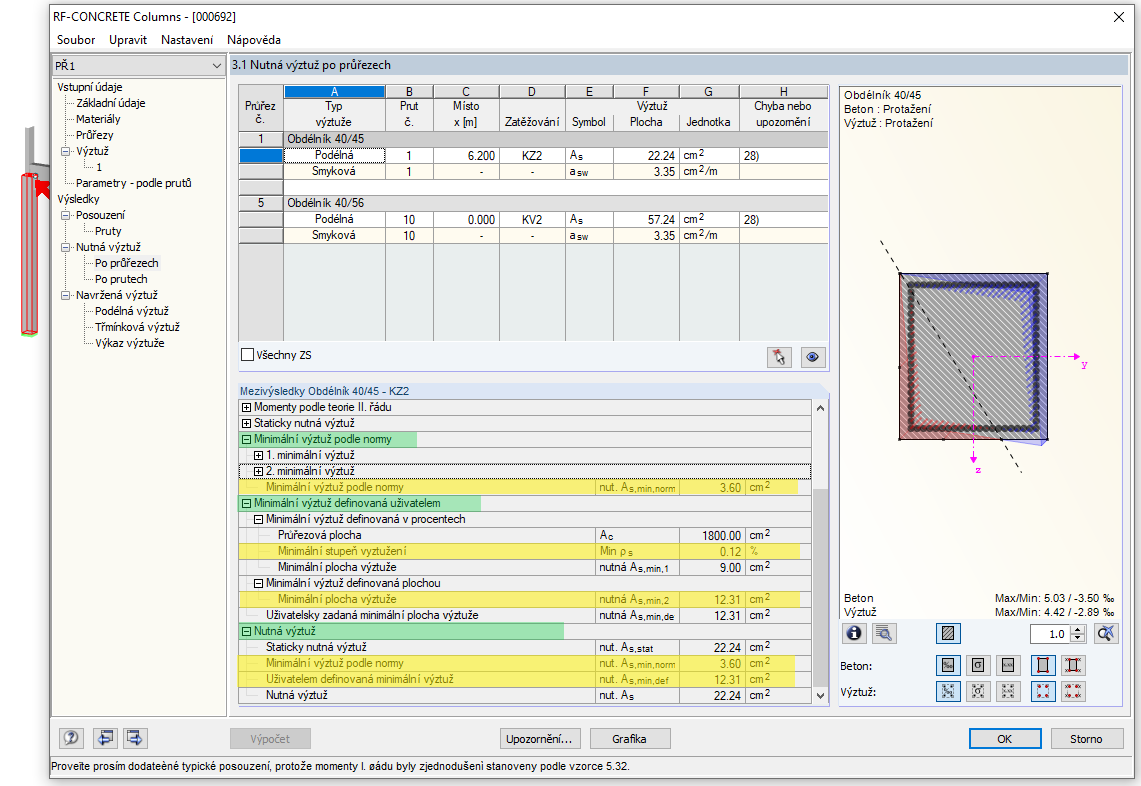Screen dimensions: 1141x786
Task: Open the Soubor menu
Action: pyautogui.click(x=76, y=40)
